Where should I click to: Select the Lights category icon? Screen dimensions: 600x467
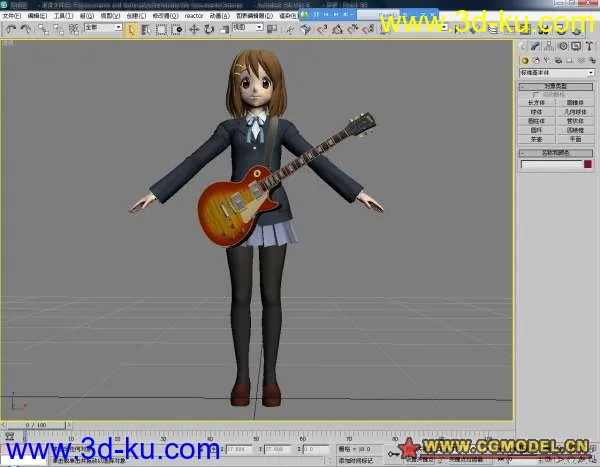point(546,60)
